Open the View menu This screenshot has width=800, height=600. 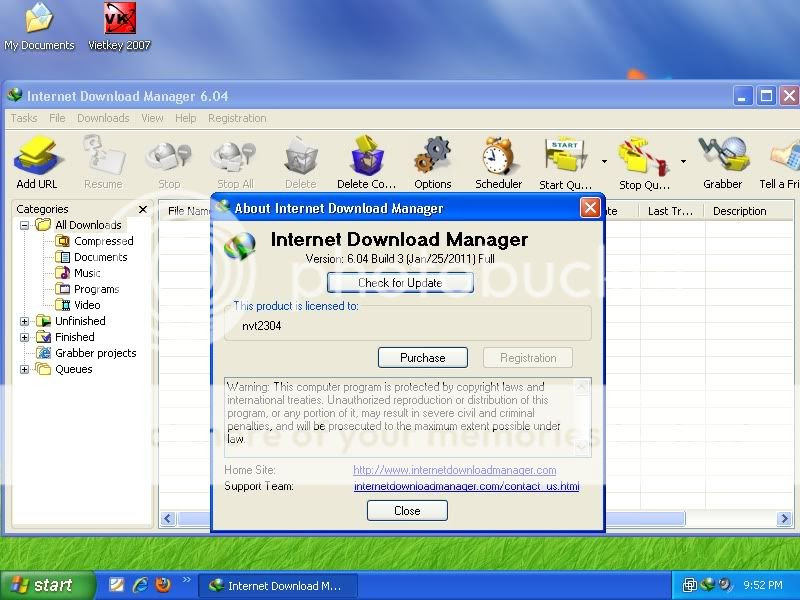(x=152, y=118)
